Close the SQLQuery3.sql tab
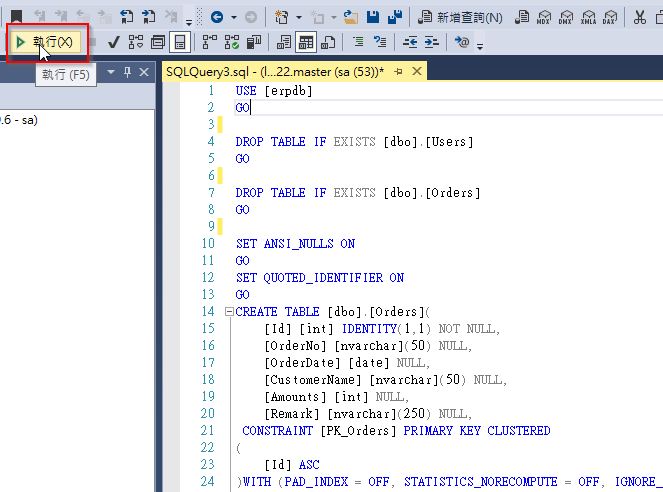 (x=417, y=71)
